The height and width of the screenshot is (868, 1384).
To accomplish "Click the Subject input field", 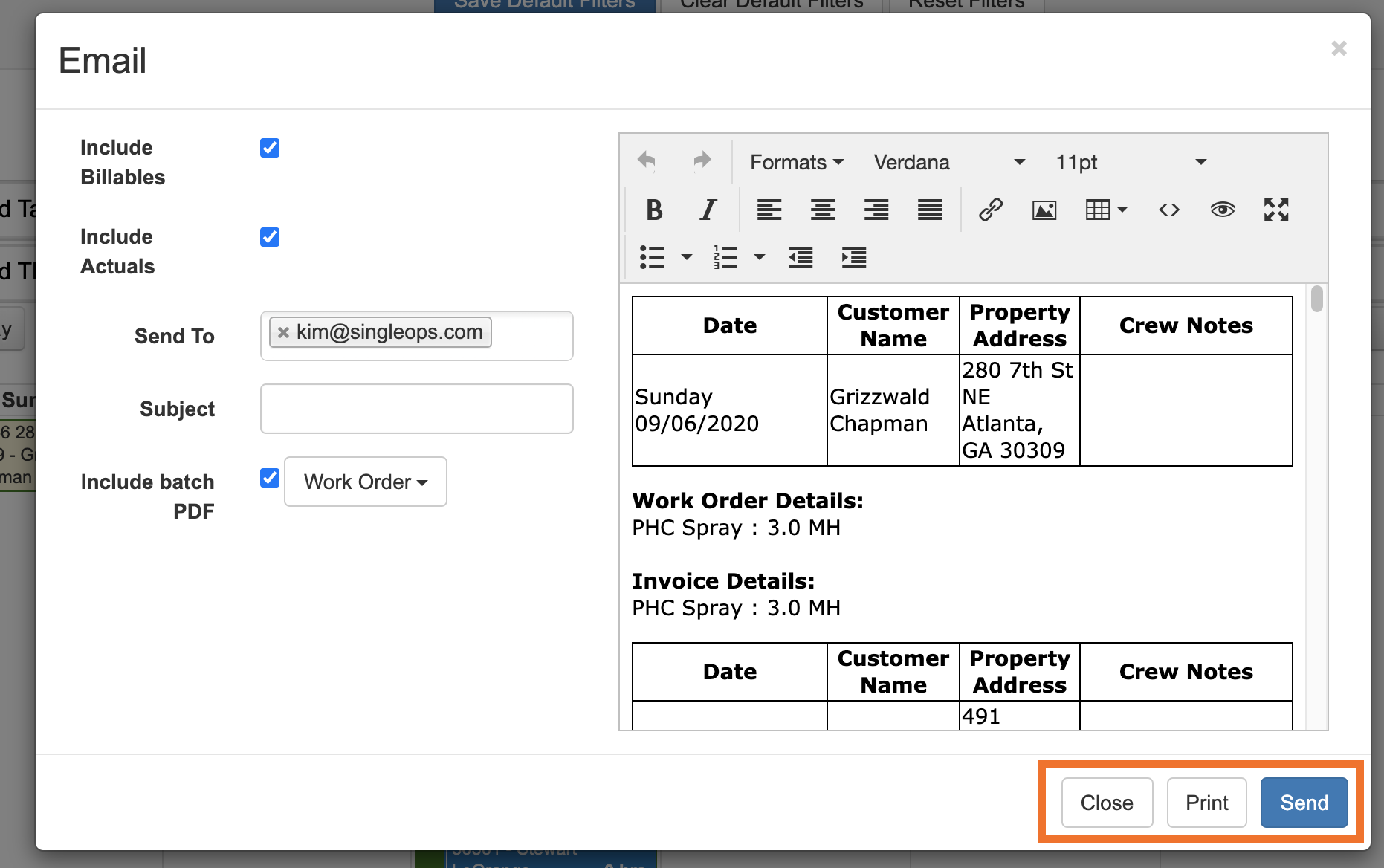I will click(x=416, y=409).
